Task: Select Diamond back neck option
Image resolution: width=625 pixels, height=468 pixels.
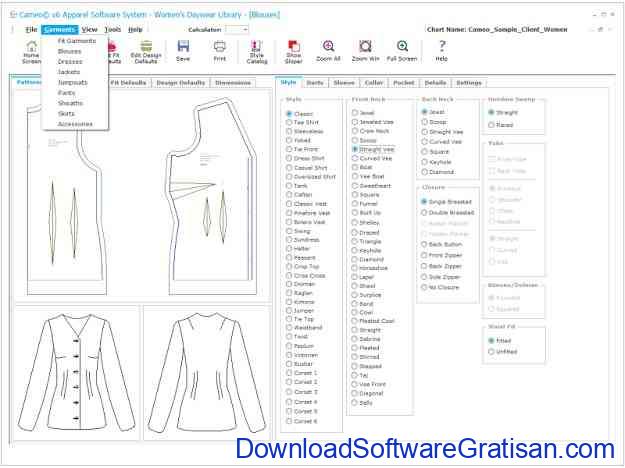Action: tap(438, 172)
